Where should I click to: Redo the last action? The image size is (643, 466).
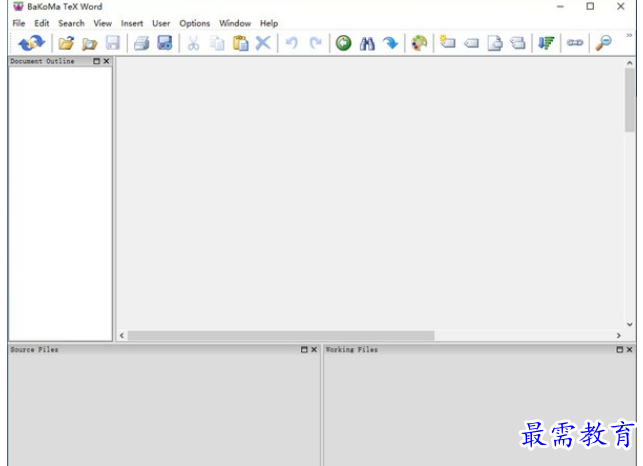[315, 43]
